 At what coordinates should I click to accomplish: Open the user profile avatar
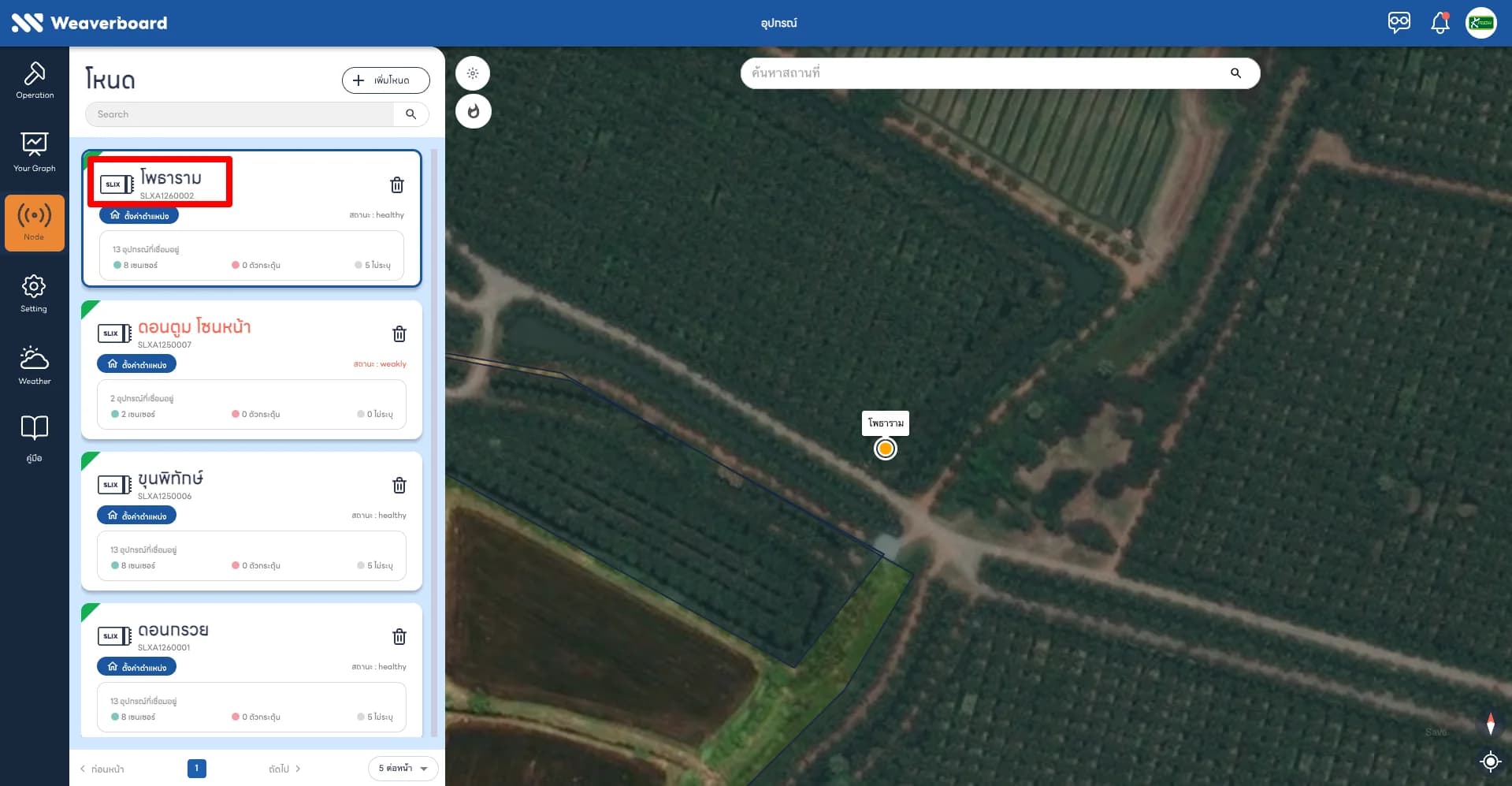click(x=1481, y=23)
